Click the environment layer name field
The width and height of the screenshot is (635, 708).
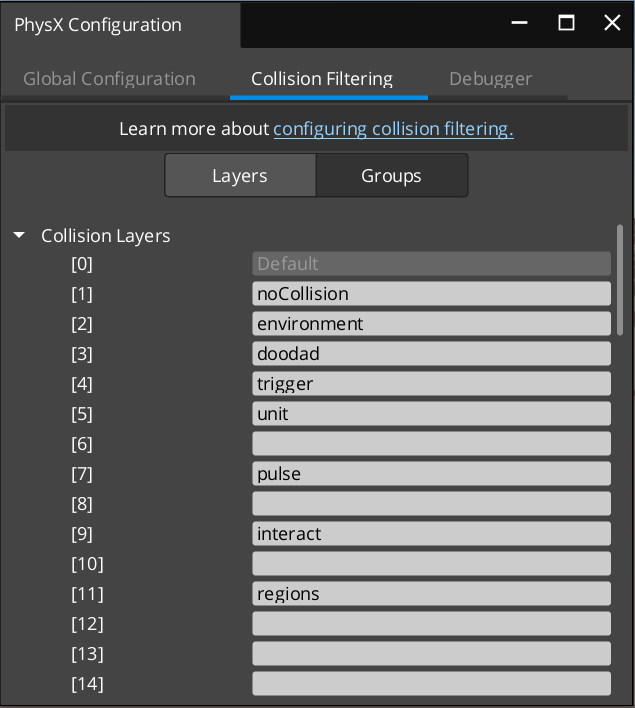click(431, 324)
